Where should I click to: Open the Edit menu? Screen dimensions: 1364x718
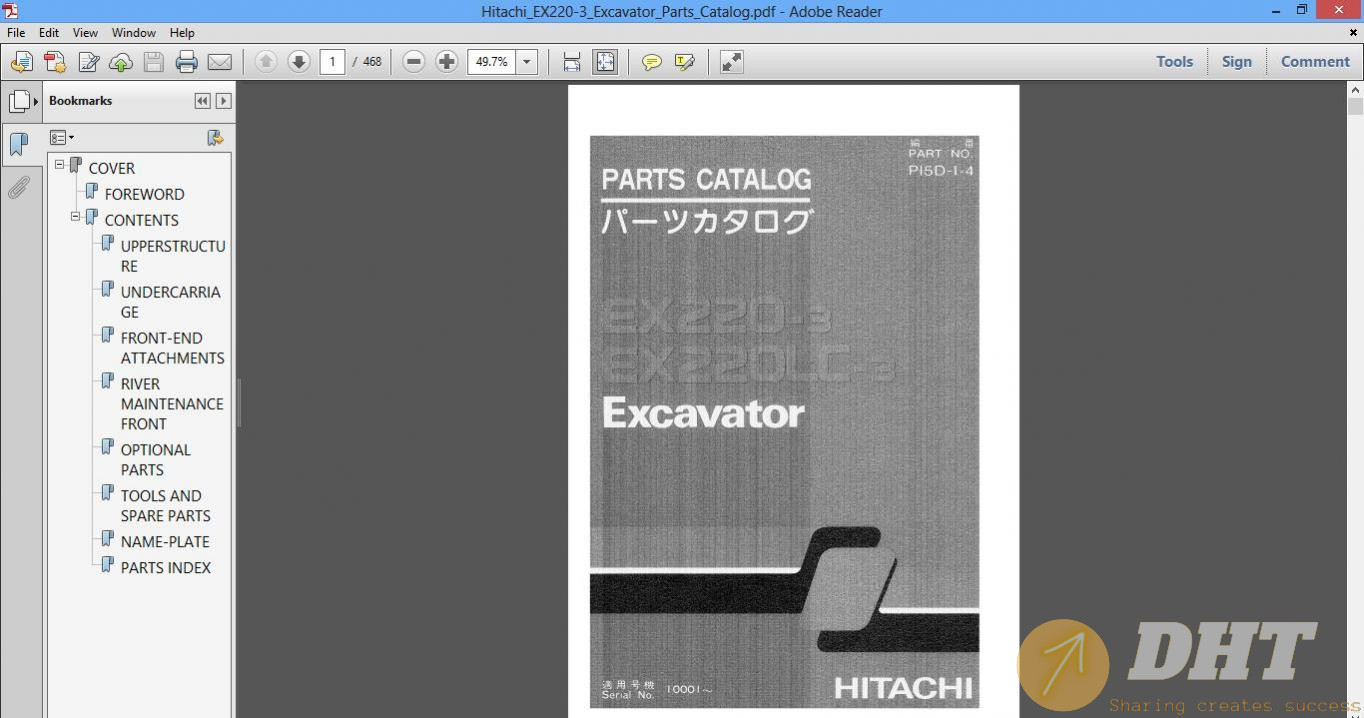[x=49, y=33]
